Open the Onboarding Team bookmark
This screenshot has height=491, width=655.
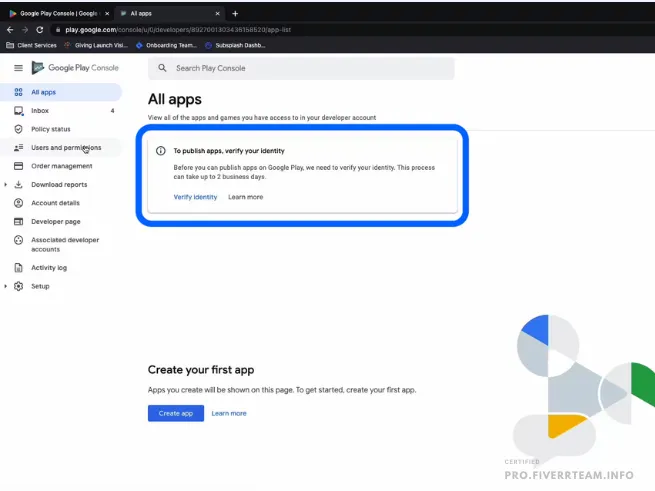click(x=167, y=45)
